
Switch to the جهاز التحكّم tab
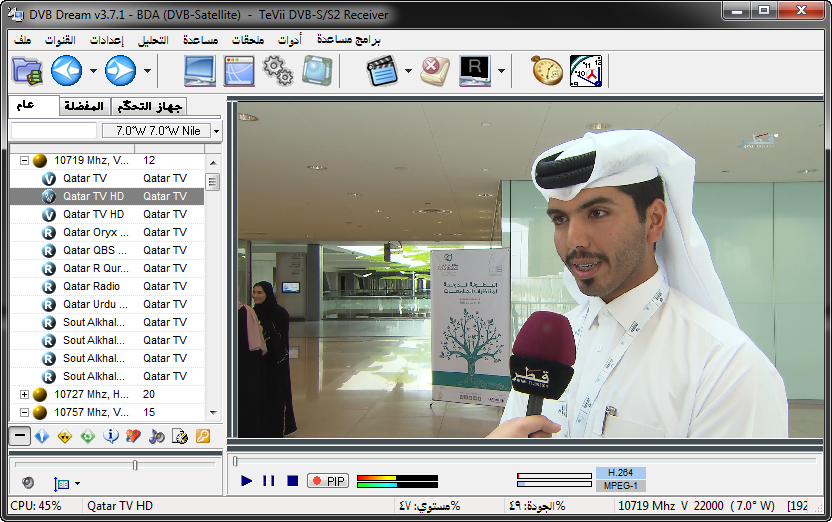[150, 107]
